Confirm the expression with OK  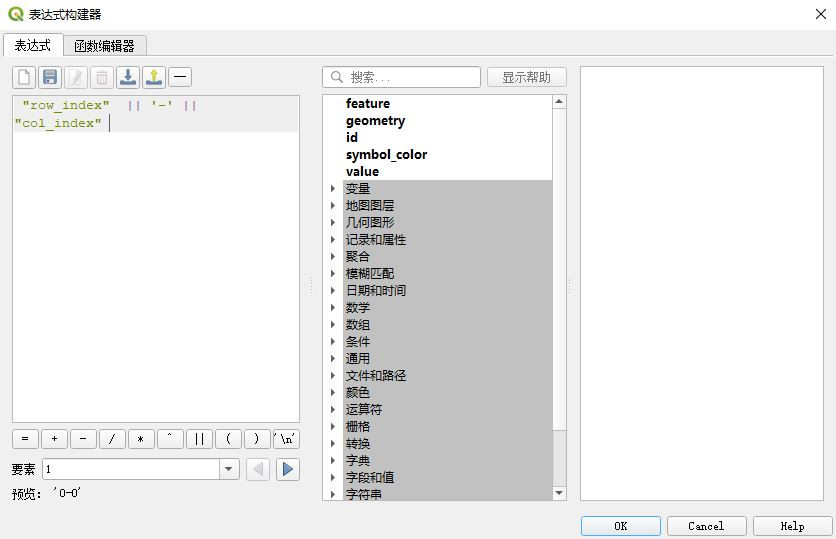click(621, 526)
